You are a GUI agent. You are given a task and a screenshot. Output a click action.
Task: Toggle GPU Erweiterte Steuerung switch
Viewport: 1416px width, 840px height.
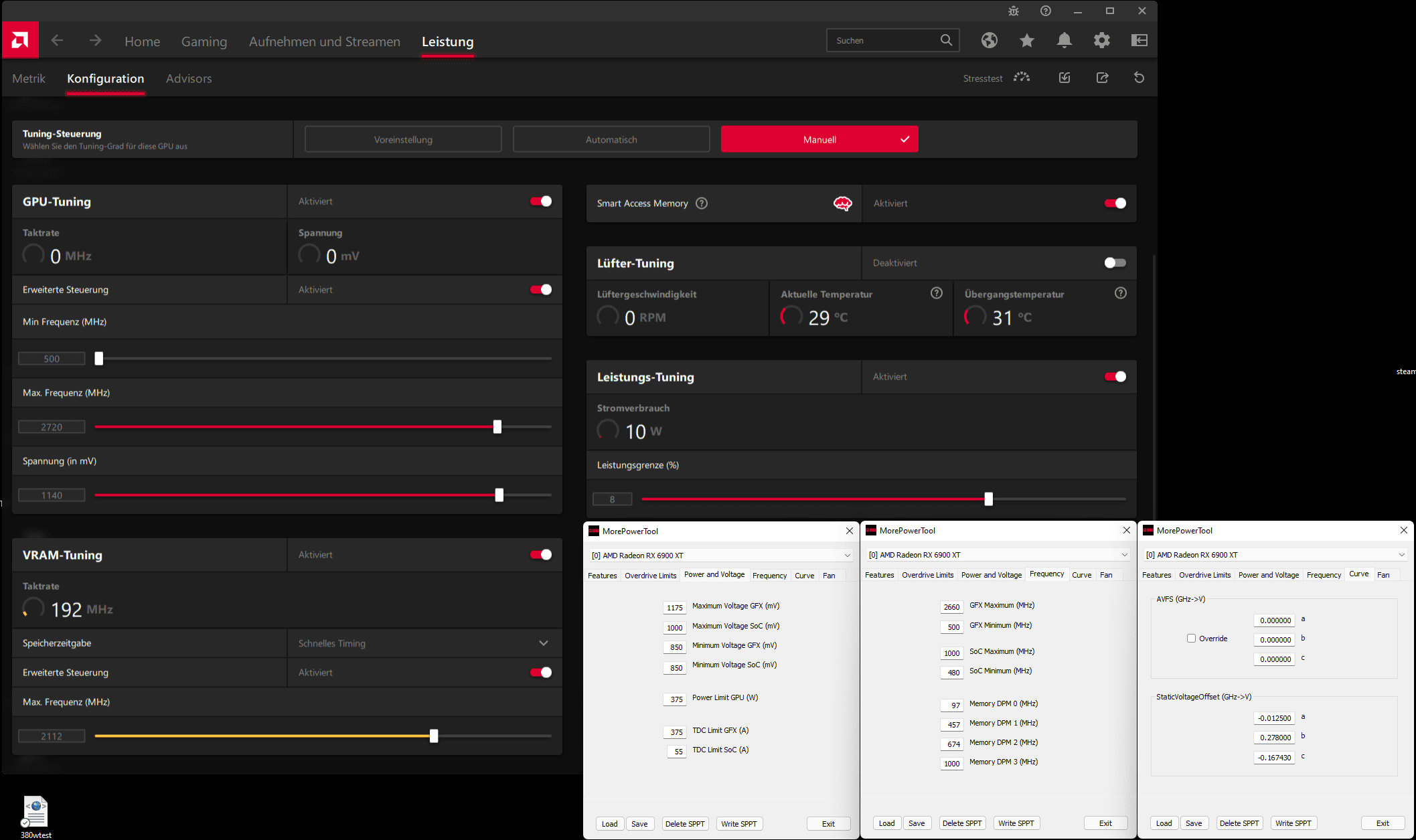(541, 290)
